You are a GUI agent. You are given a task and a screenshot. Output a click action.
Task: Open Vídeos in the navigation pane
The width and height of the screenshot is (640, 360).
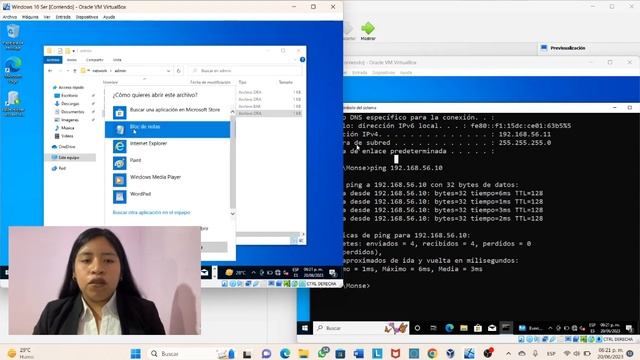tap(67, 136)
